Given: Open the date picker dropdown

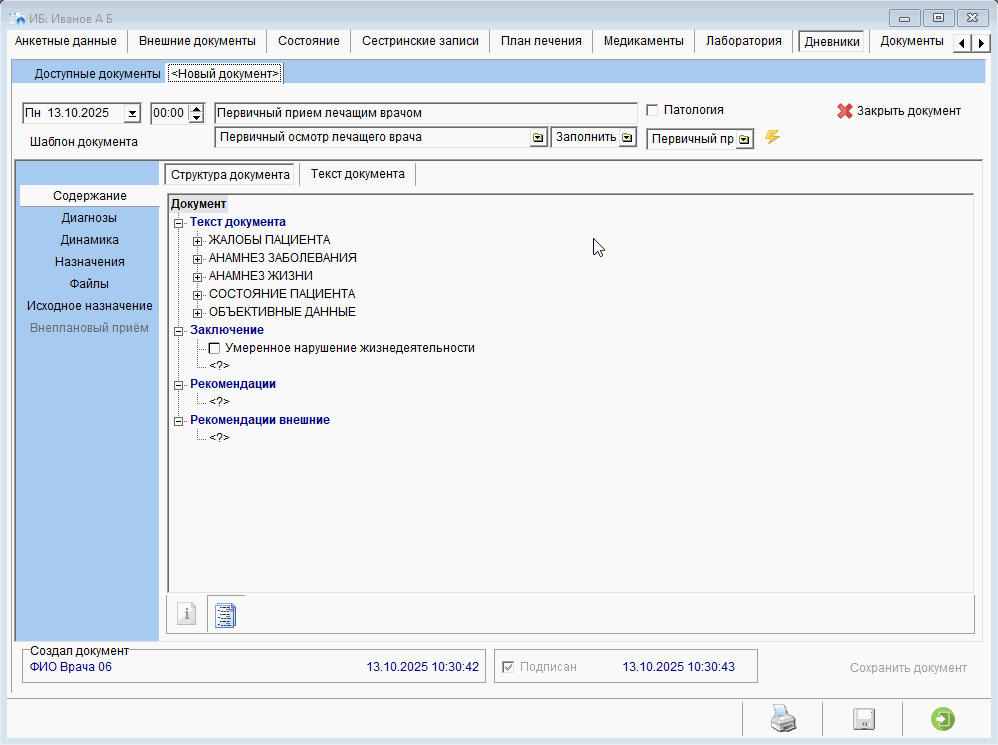Looking at the screenshot, I should [x=132, y=114].
